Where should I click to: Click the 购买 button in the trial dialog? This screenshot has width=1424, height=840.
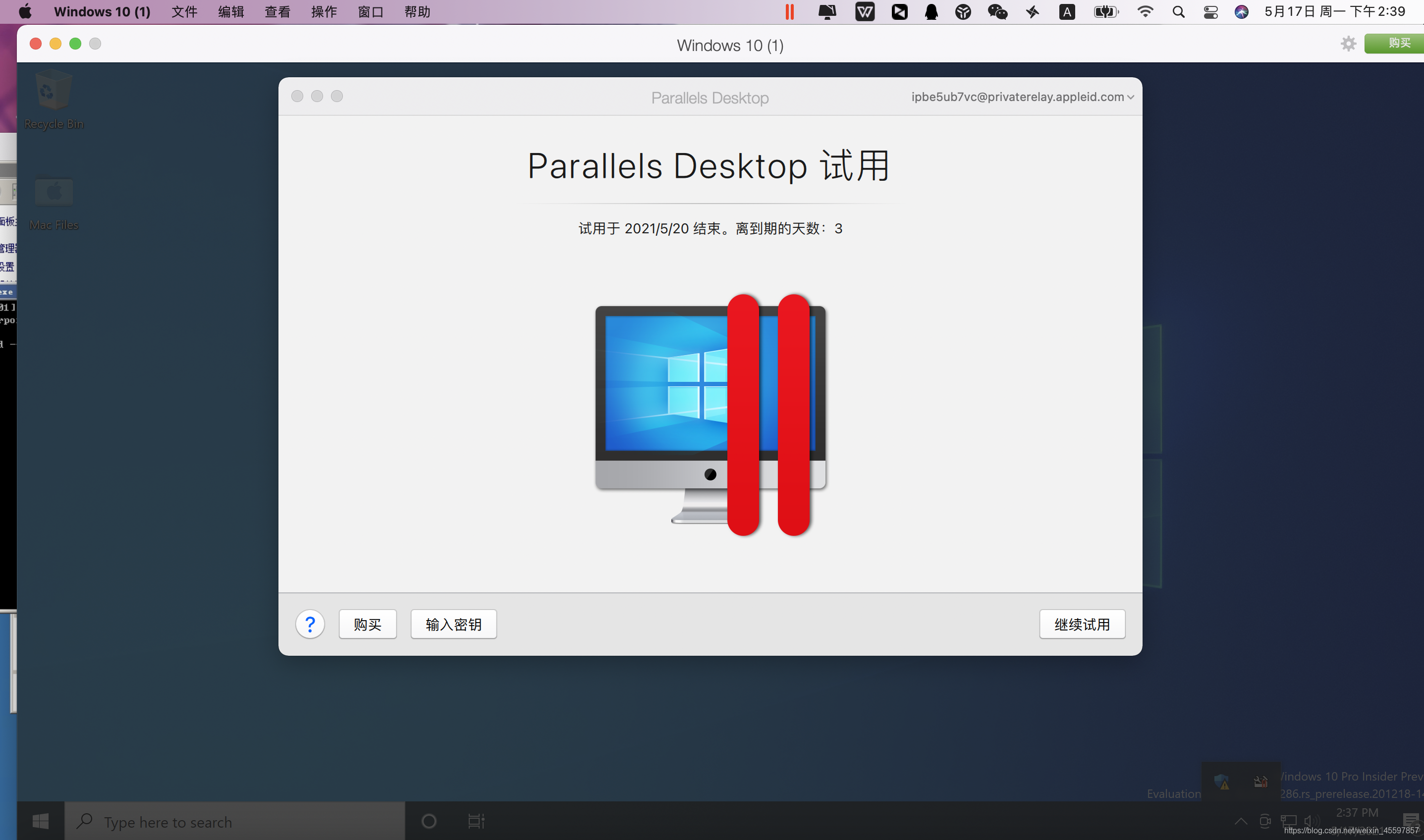[368, 624]
